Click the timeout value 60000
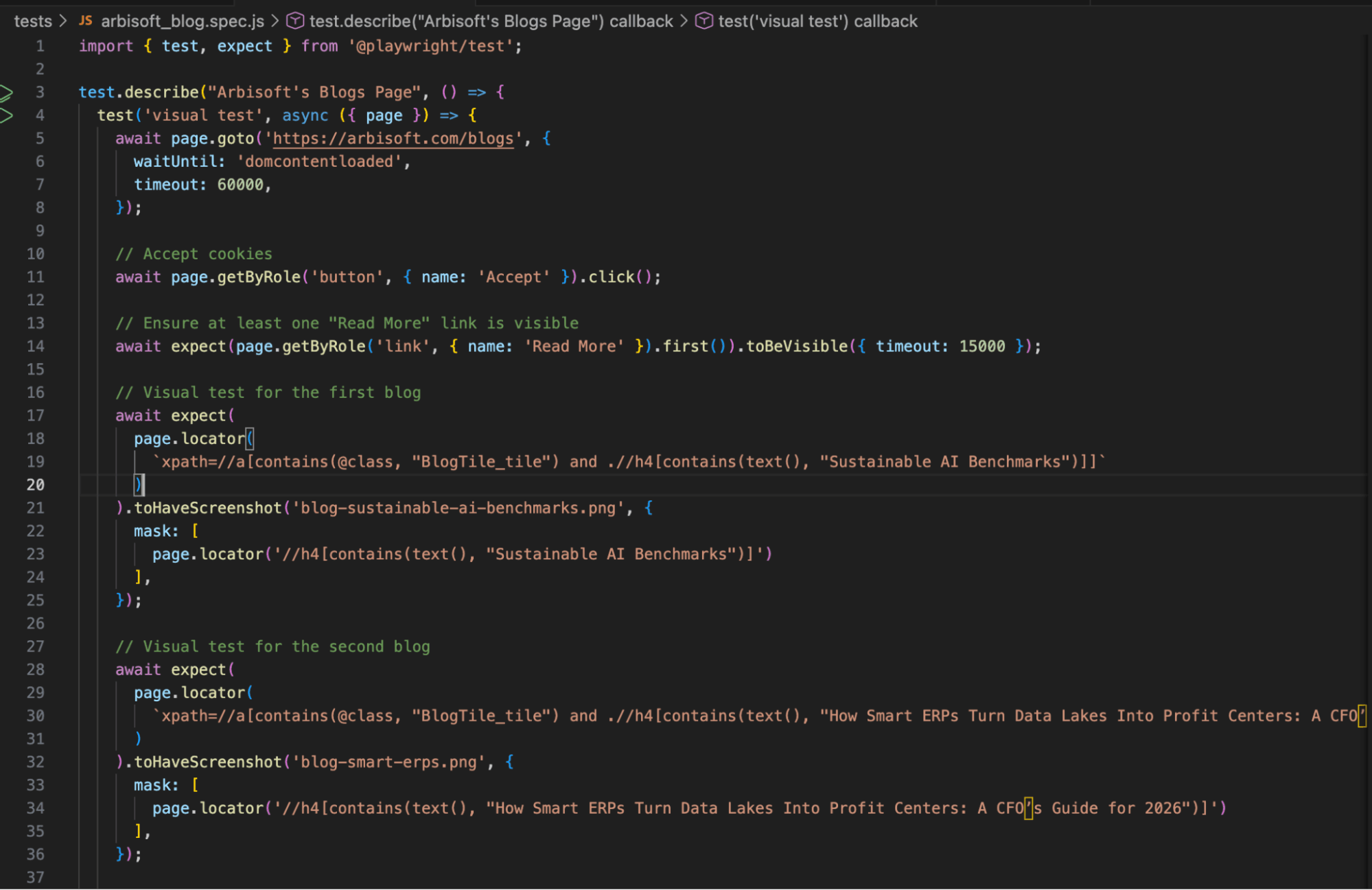The image size is (1372, 890). point(240,185)
